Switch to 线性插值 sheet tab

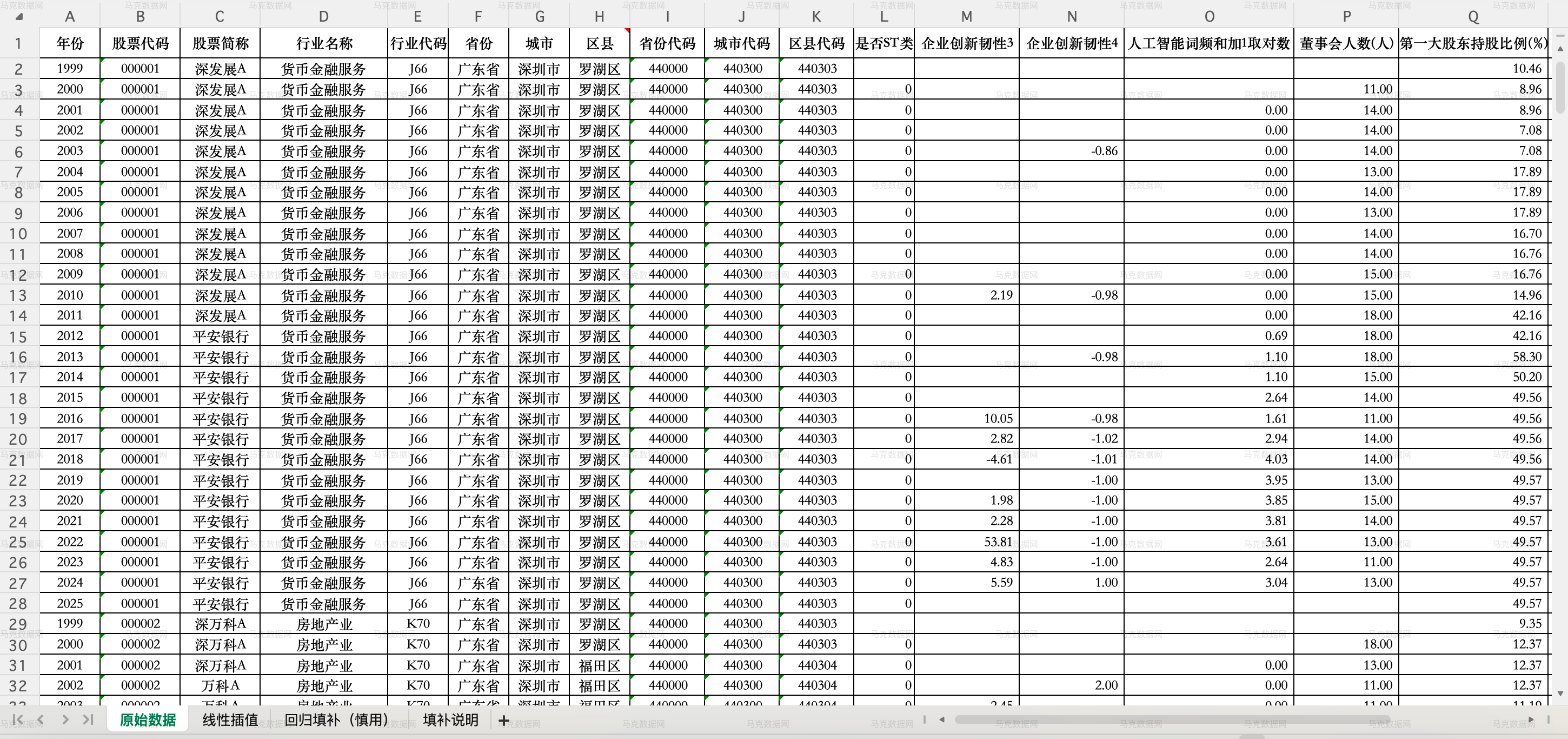pyautogui.click(x=230, y=720)
